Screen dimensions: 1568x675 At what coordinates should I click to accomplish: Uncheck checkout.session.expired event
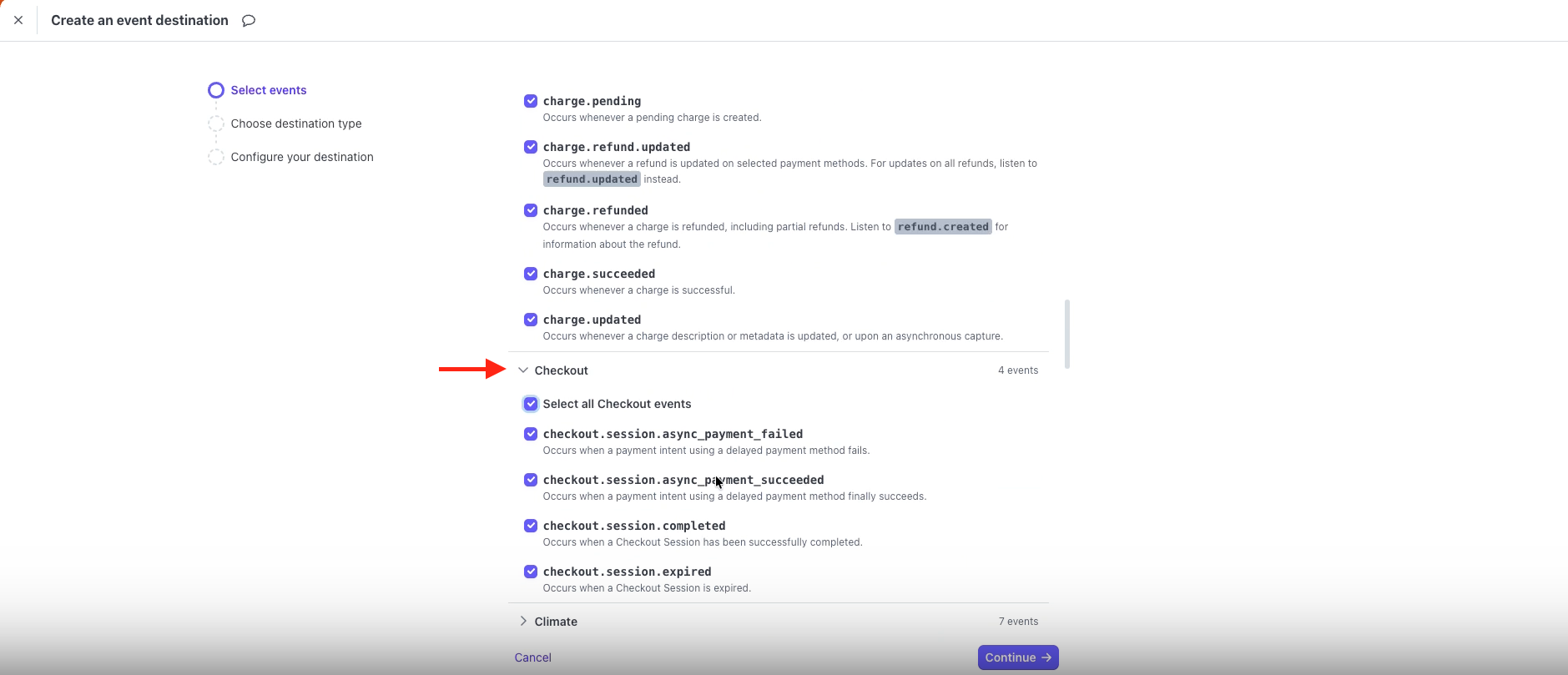tap(531, 572)
